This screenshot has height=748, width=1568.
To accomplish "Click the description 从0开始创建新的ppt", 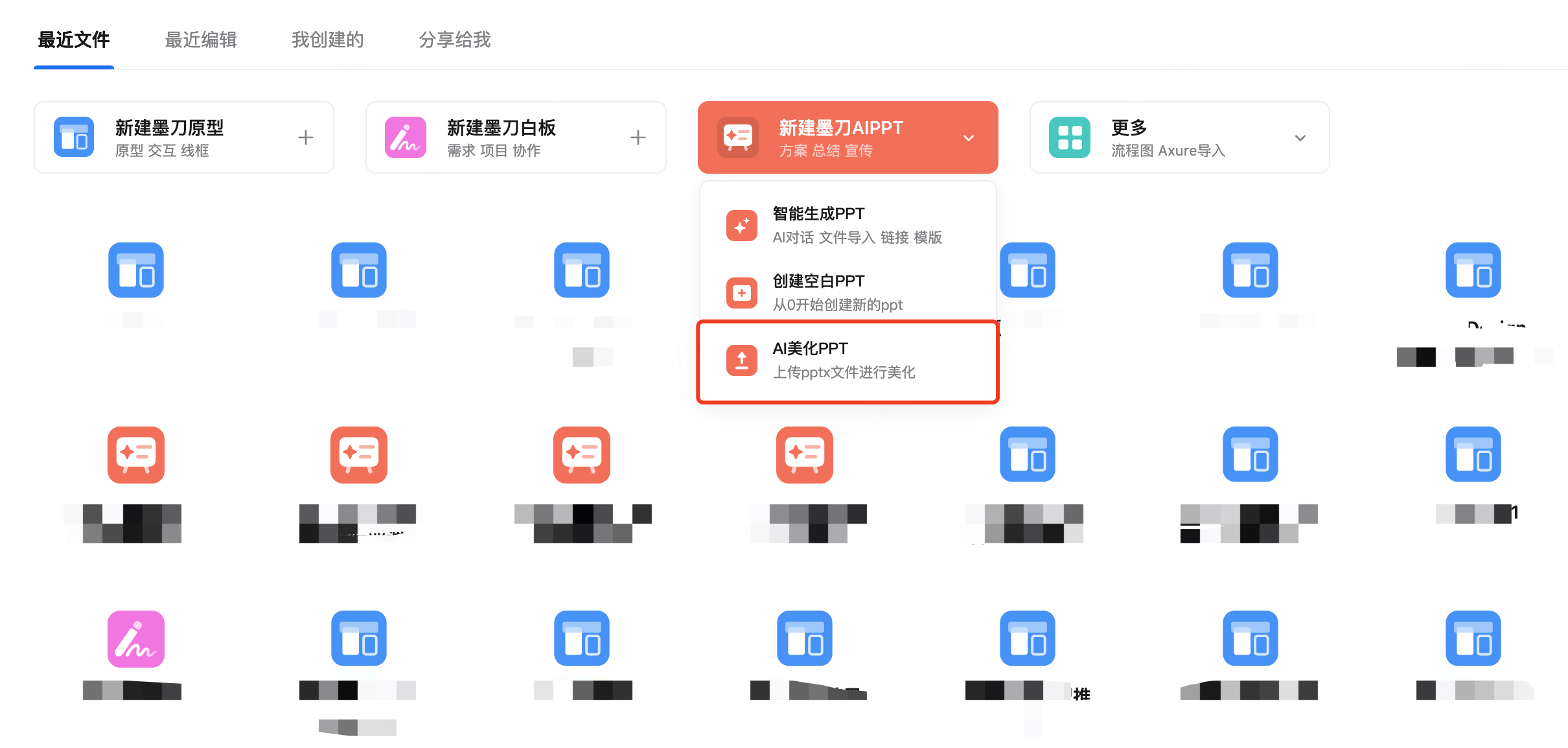I will point(838,305).
